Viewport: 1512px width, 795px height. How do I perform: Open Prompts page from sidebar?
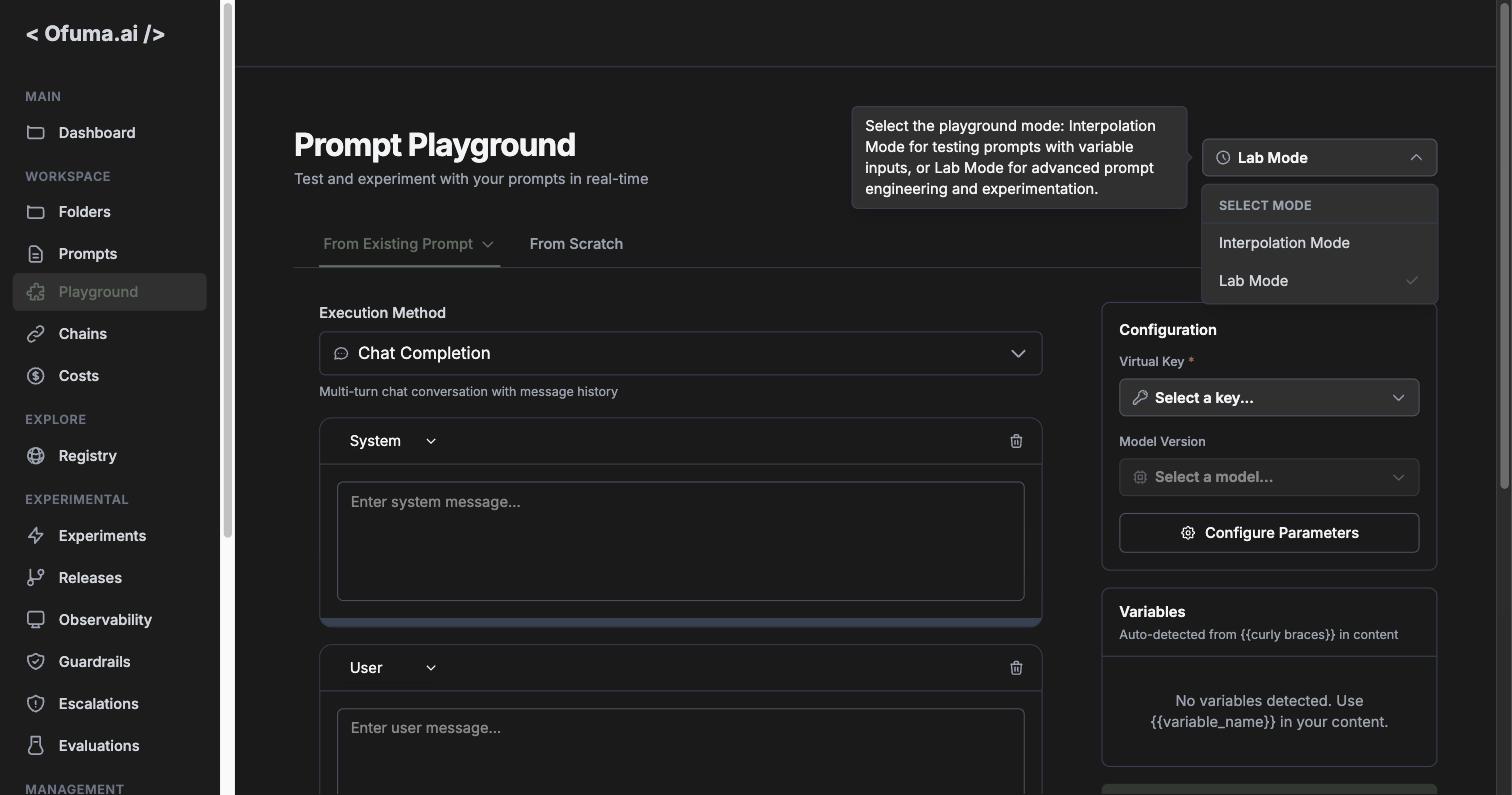109,254
